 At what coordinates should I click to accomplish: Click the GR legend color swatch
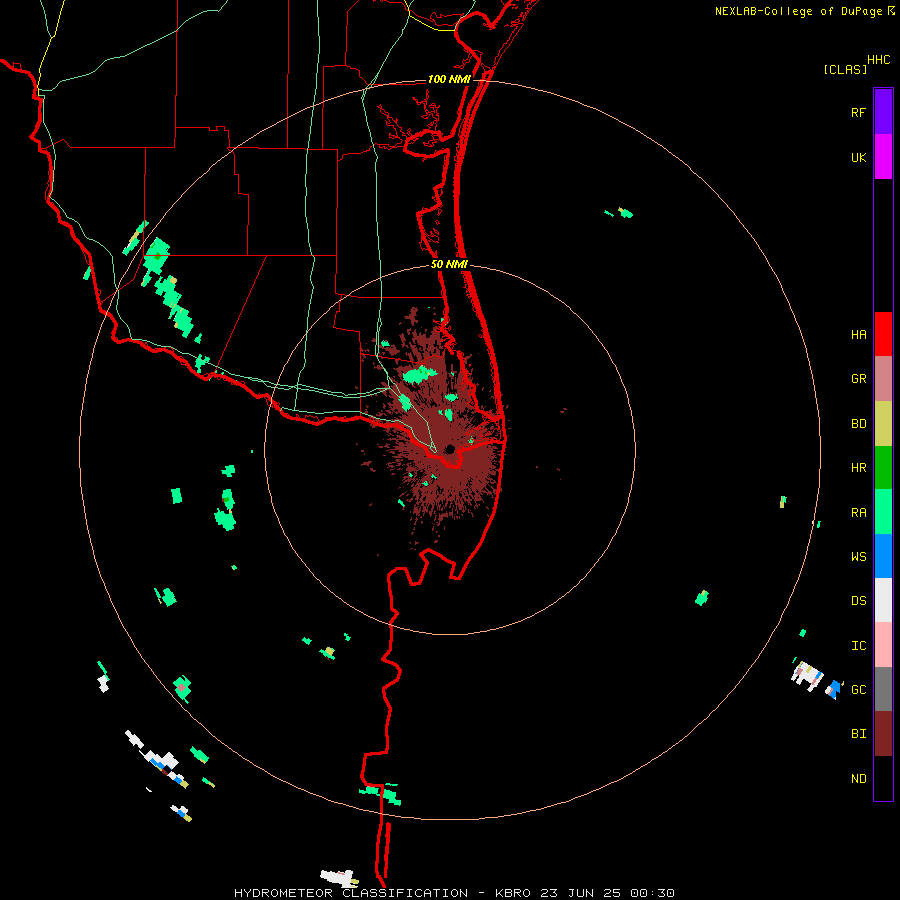click(883, 379)
